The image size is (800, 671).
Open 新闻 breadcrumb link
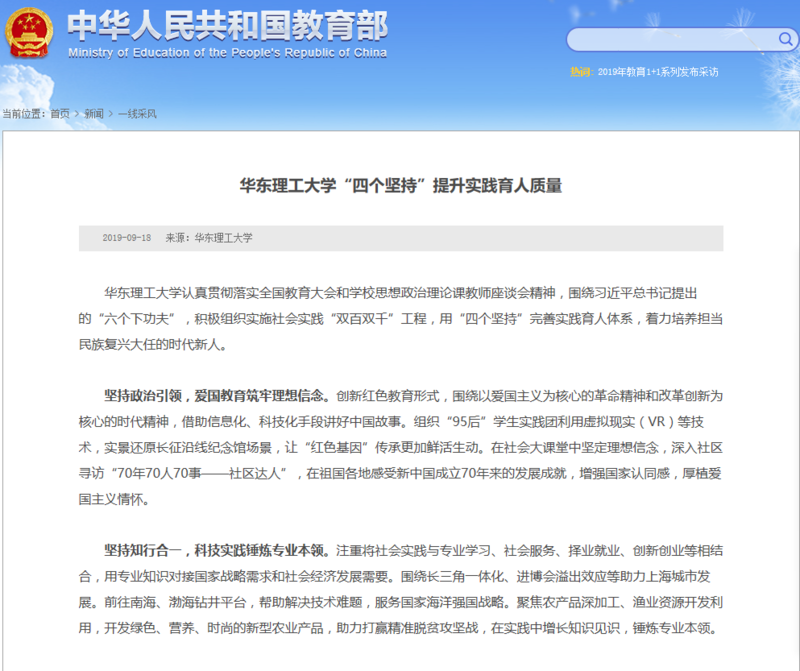(x=94, y=114)
